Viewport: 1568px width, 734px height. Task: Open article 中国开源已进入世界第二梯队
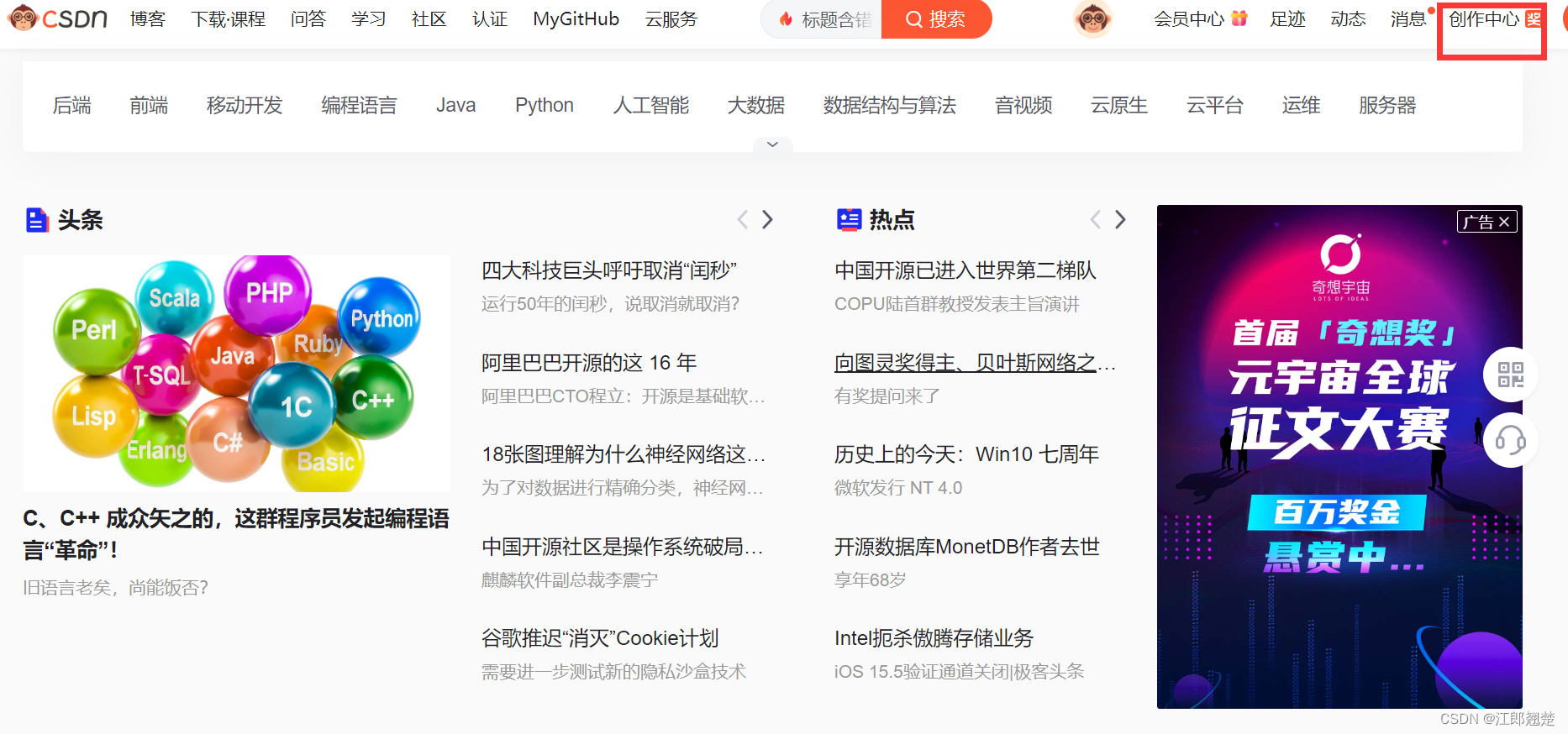click(966, 270)
